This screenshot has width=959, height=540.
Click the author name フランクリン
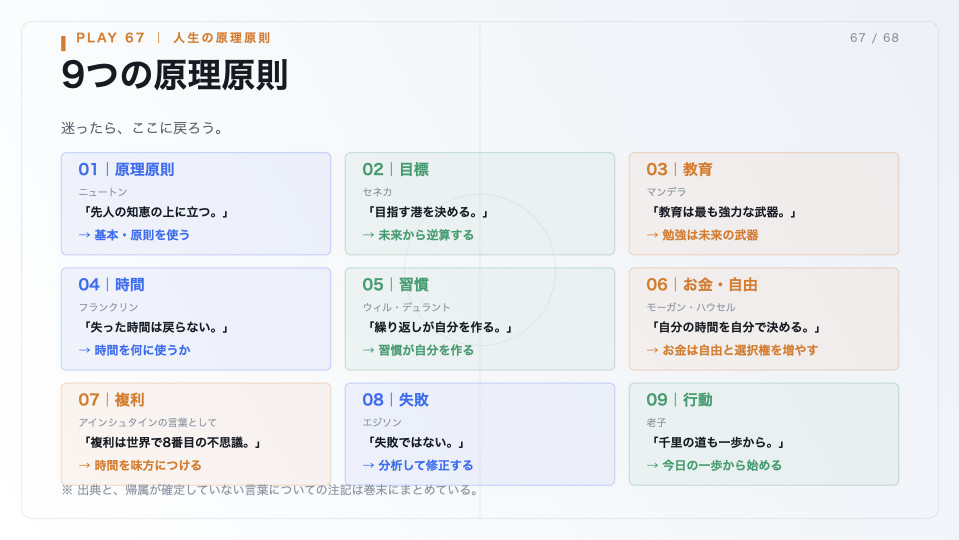point(108,307)
